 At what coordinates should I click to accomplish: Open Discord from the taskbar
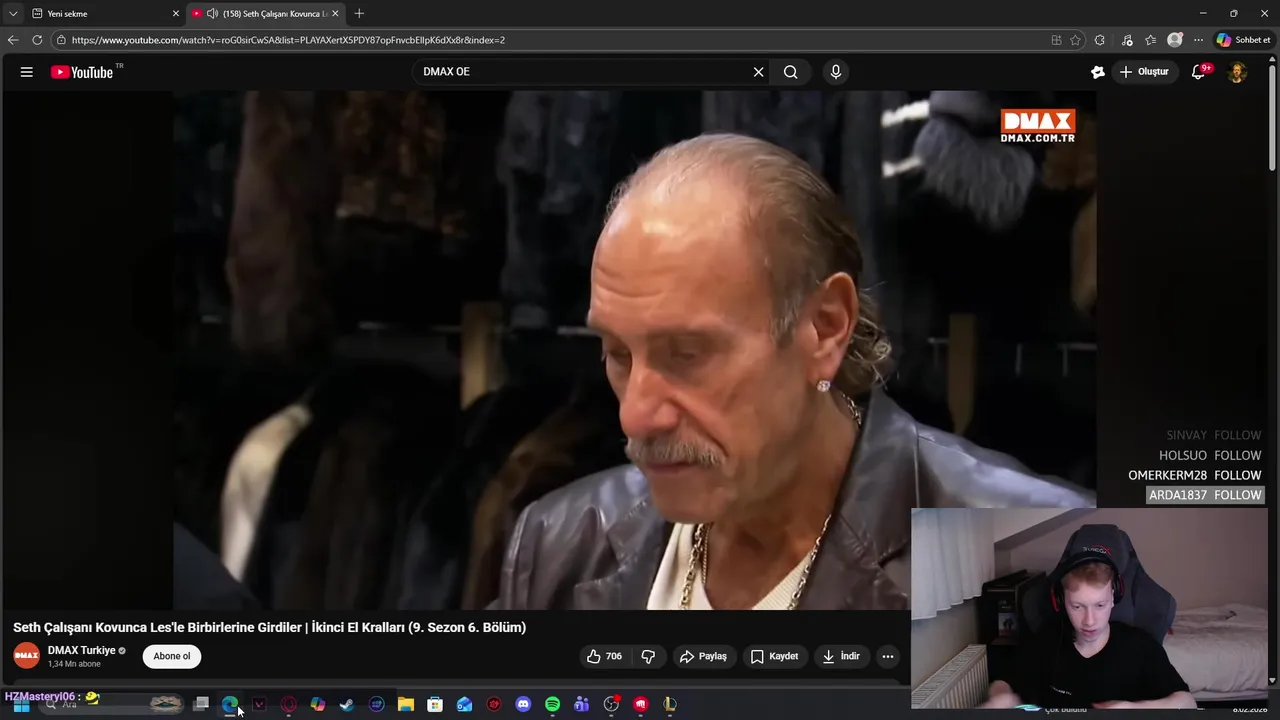pos(523,705)
